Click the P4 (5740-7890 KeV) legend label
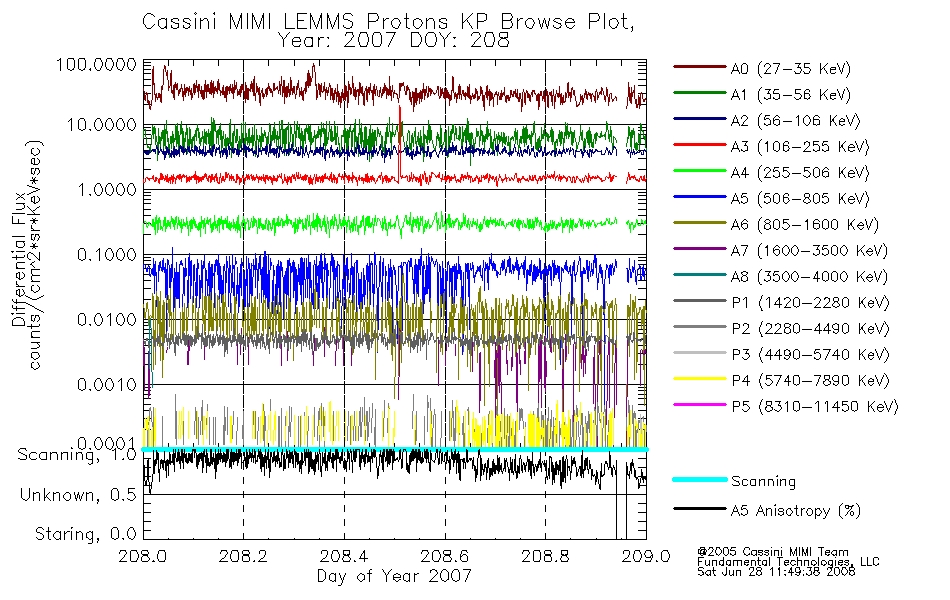The width and height of the screenshot is (950, 600). [x=810, y=381]
